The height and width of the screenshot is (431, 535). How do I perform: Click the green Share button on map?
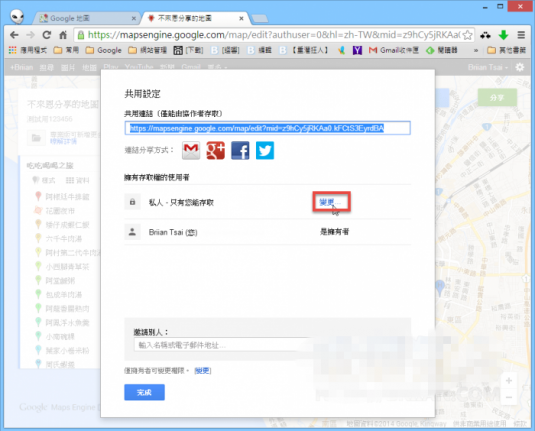497,98
